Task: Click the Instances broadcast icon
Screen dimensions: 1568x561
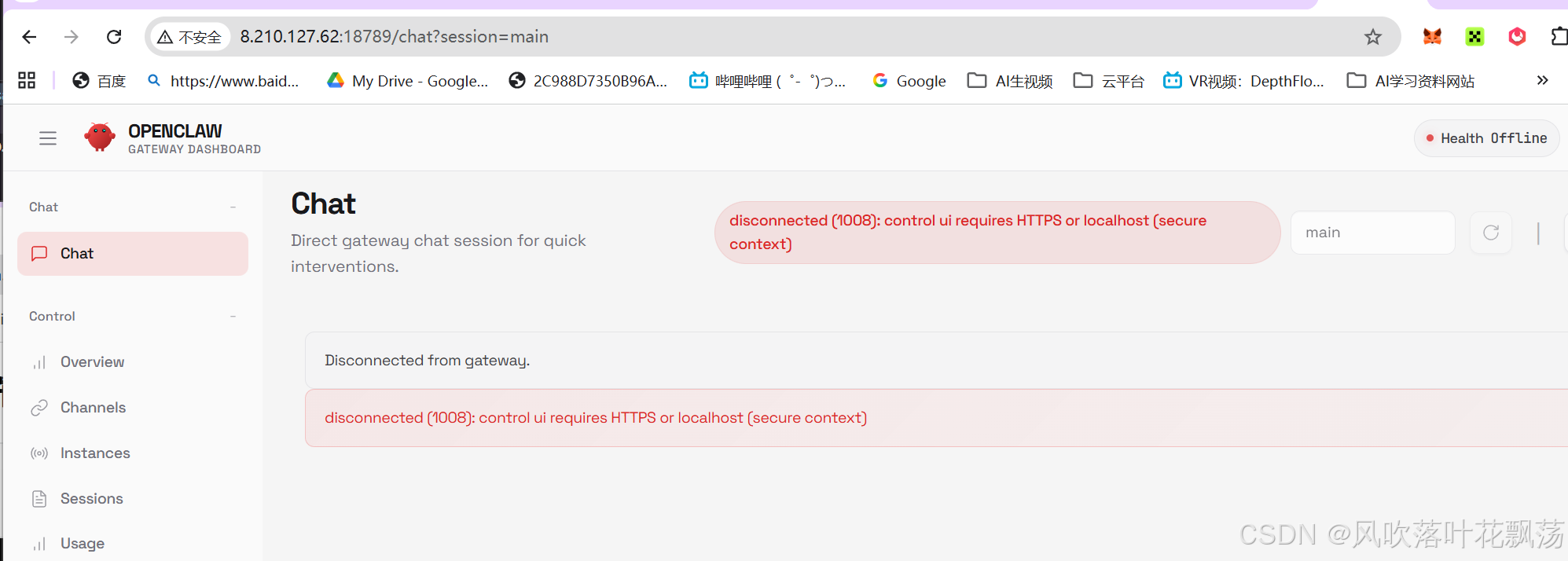Action: (x=39, y=453)
